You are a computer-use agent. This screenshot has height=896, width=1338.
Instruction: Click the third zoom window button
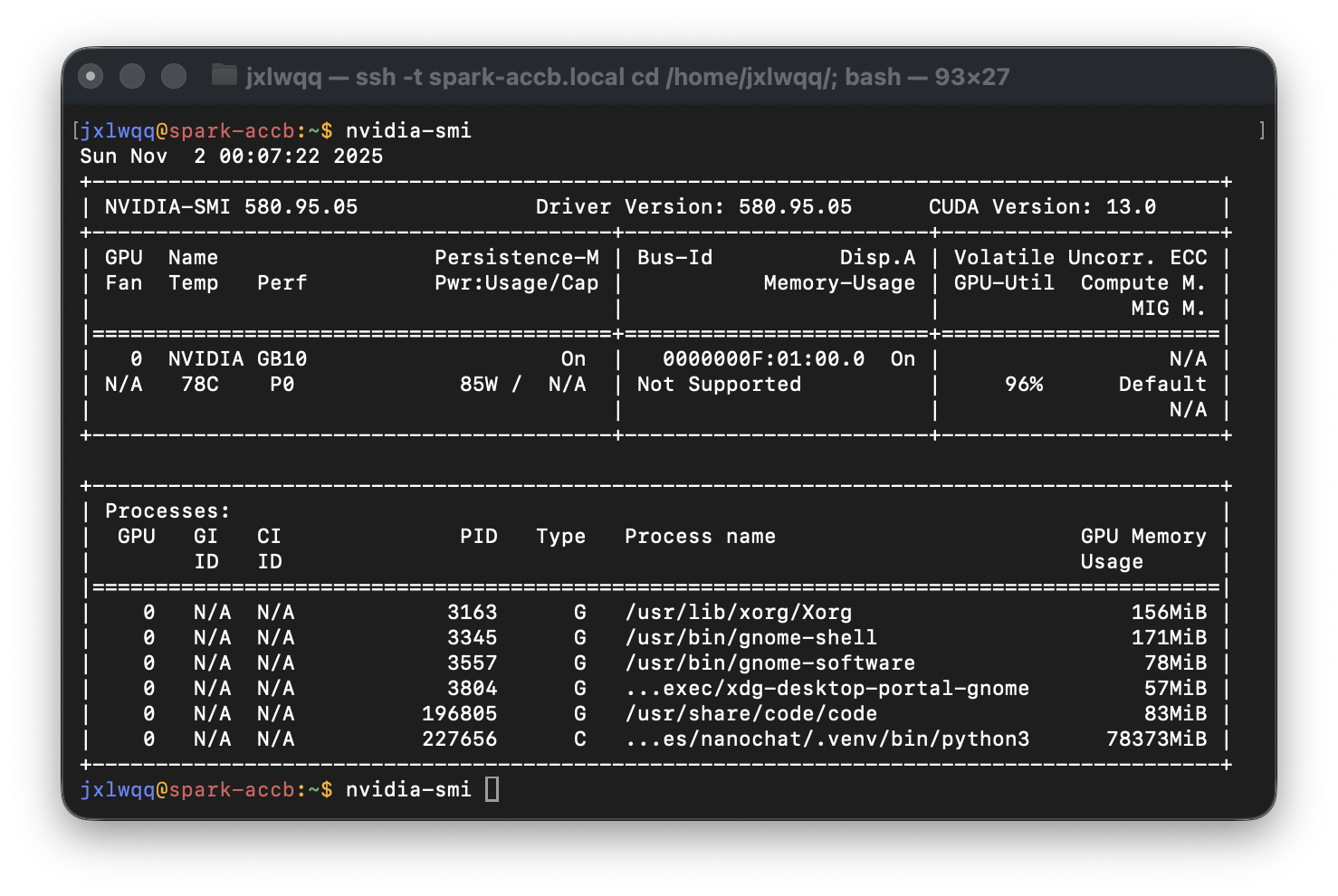[174, 77]
